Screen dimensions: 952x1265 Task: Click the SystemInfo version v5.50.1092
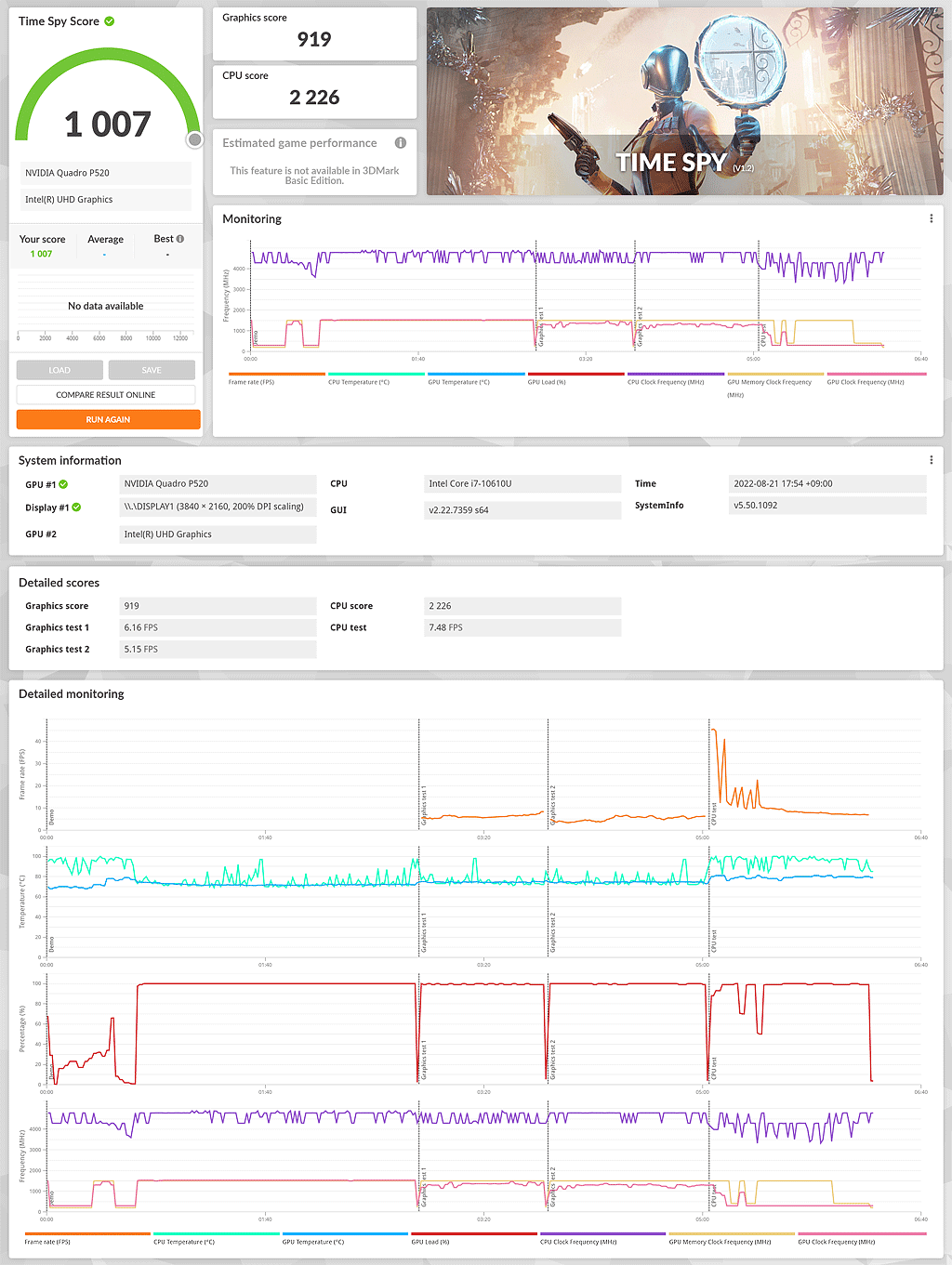pos(827,506)
